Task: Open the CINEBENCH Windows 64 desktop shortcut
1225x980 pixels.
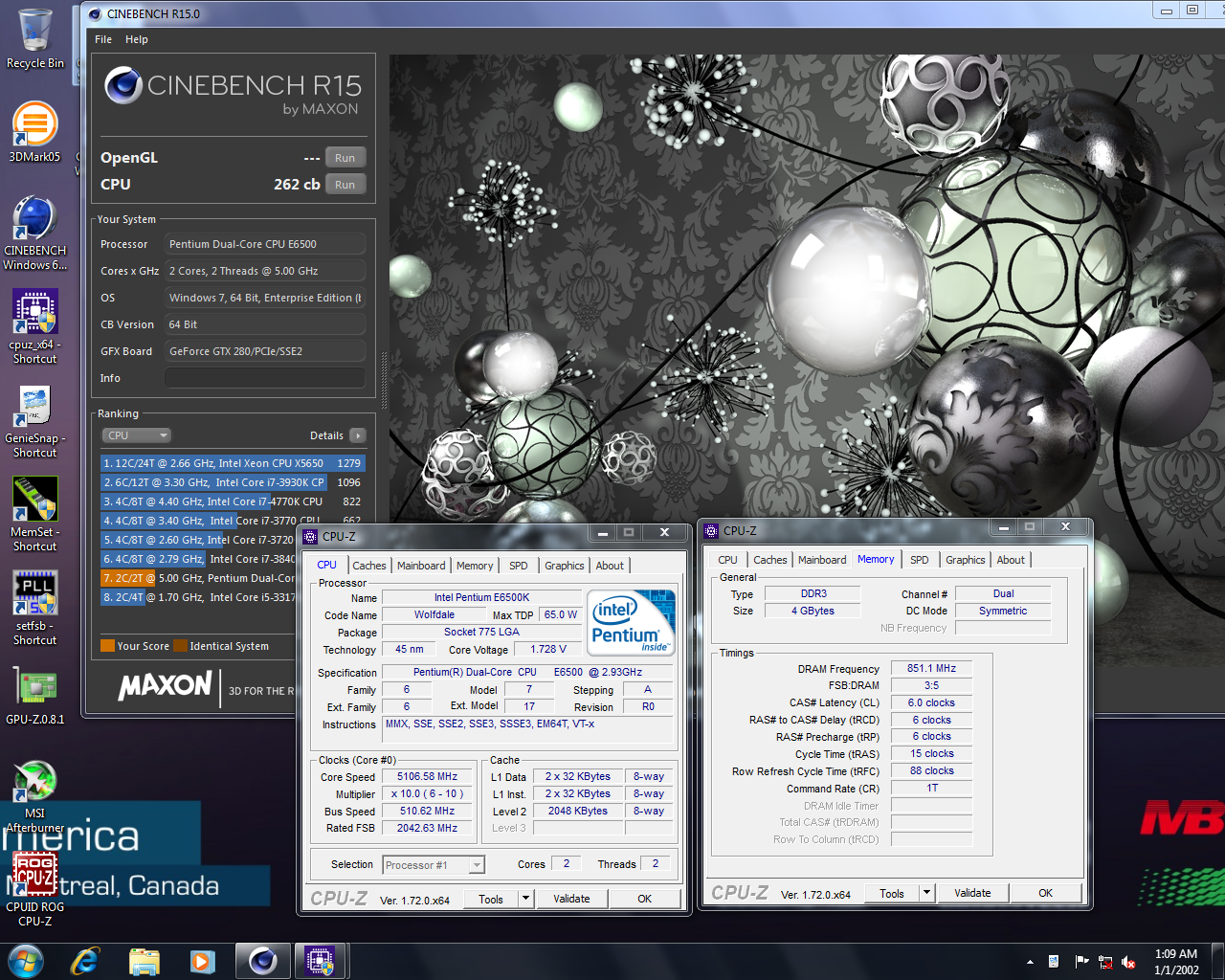Action: (x=34, y=234)
